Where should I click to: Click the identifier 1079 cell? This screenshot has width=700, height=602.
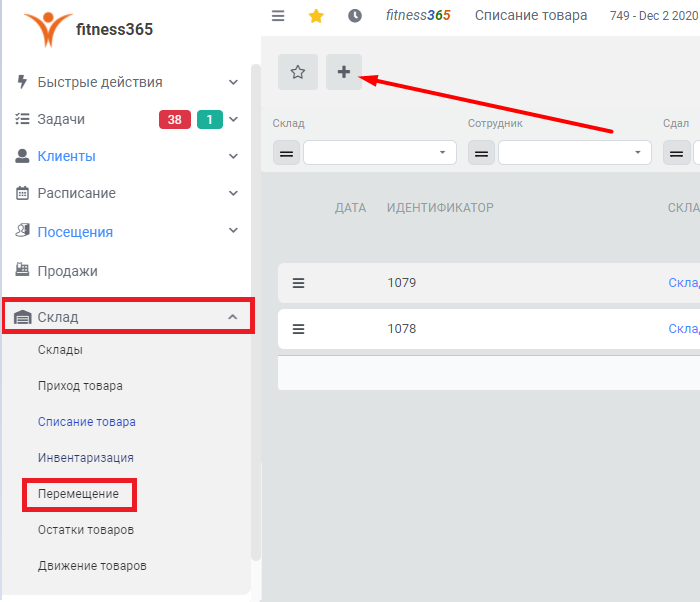click(402, 283)
